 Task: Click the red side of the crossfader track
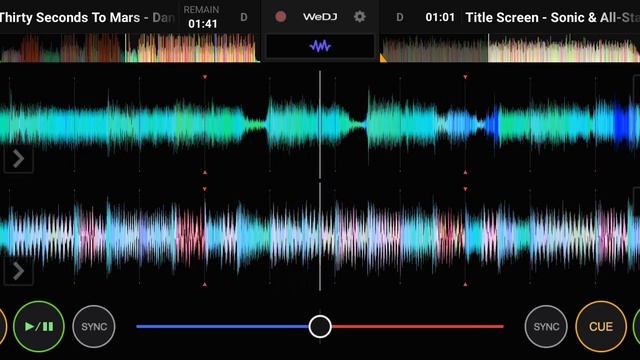[x=418, y=327]
